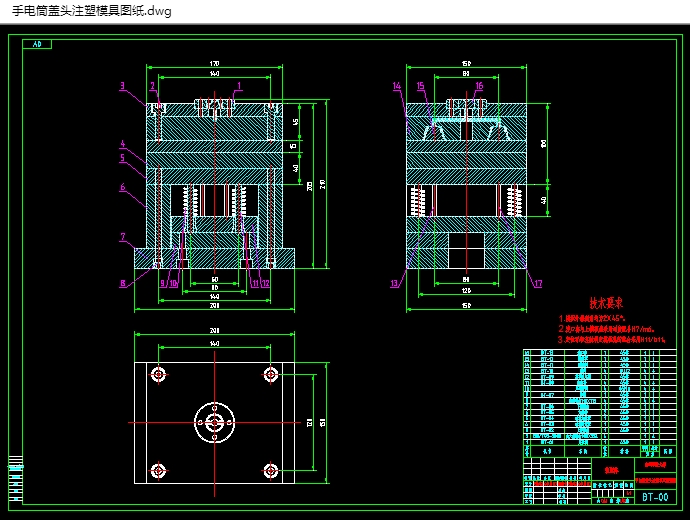Click part callout number 14
690x520 pixels.
(x=396, y=86)
